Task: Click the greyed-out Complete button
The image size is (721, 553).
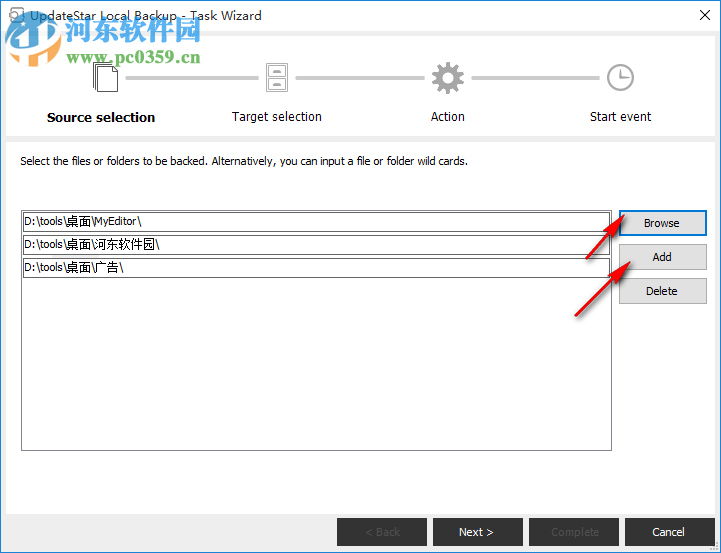Action: 574,532
